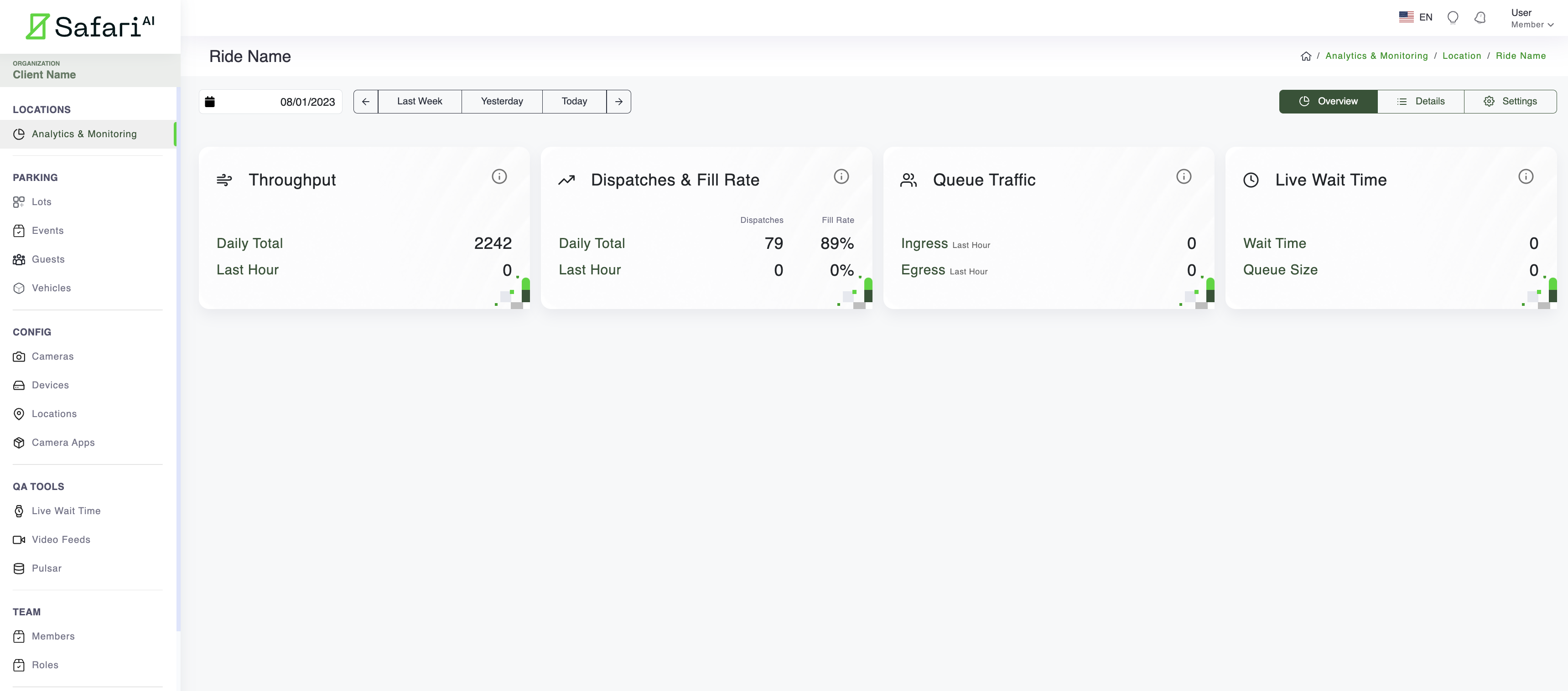Open Video Feeds in the sidebar
This screenshot has width=1568, height=691.
click(60, 540)
